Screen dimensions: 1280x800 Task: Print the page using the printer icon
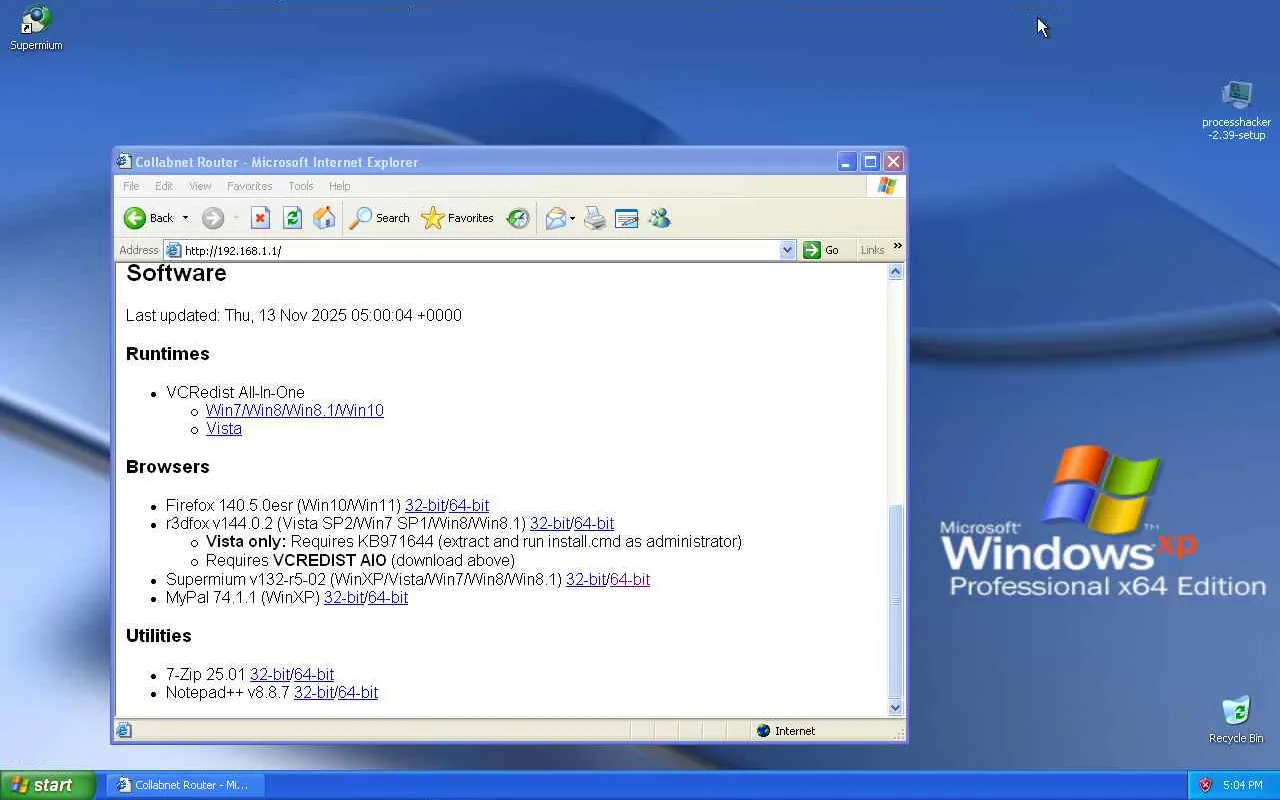click(x=595, y=218)
